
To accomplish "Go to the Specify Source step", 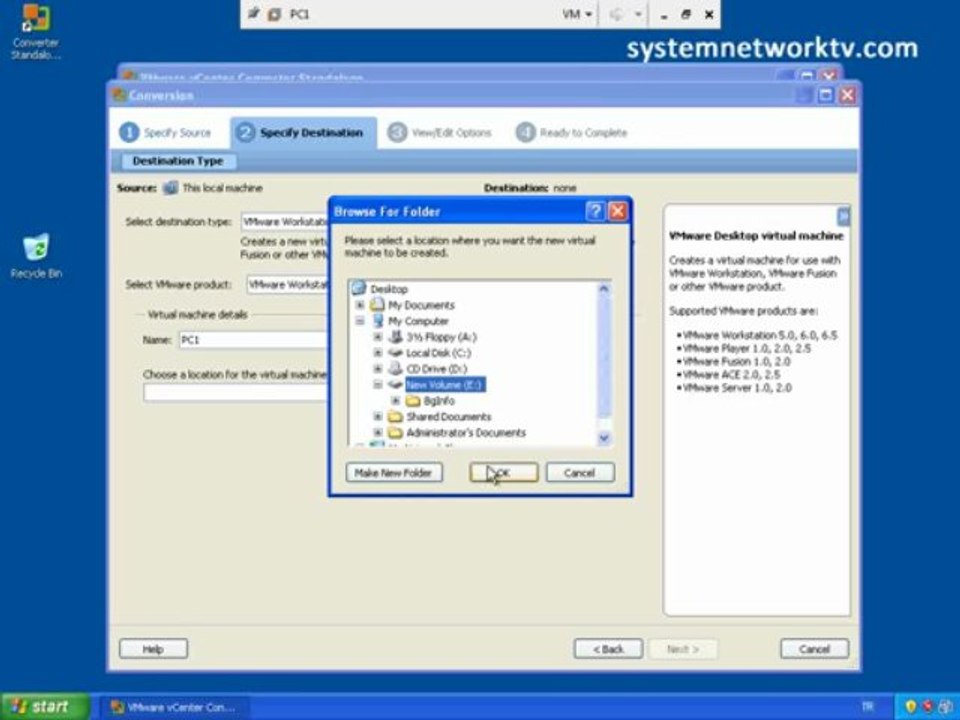I will tap(165, 132).
